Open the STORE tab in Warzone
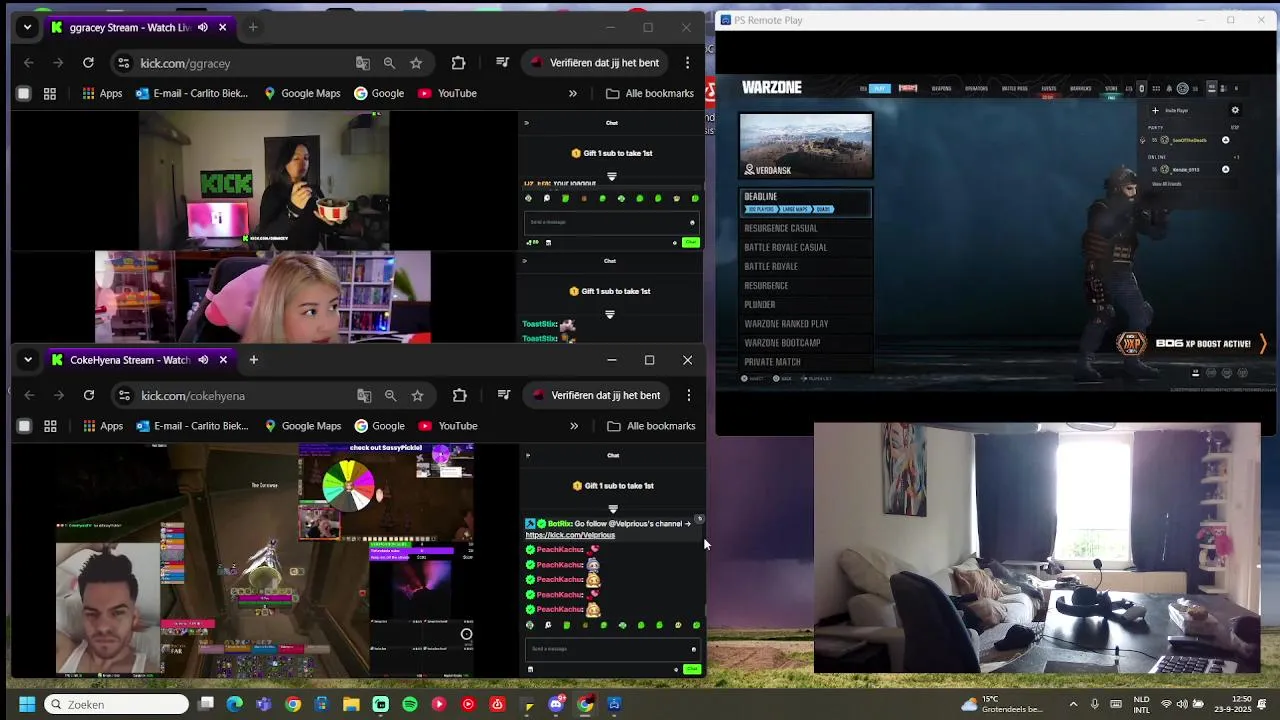The width and height of the screenshot is (1280, 720). tap(1111, 89)
